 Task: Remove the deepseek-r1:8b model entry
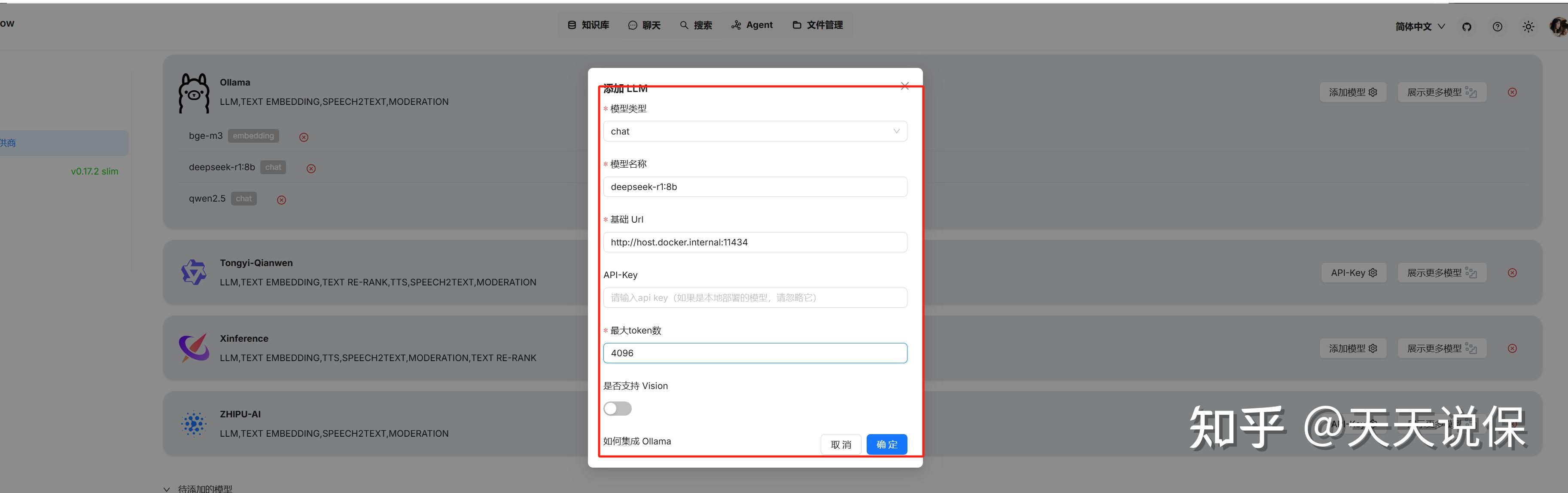[311, 169]
